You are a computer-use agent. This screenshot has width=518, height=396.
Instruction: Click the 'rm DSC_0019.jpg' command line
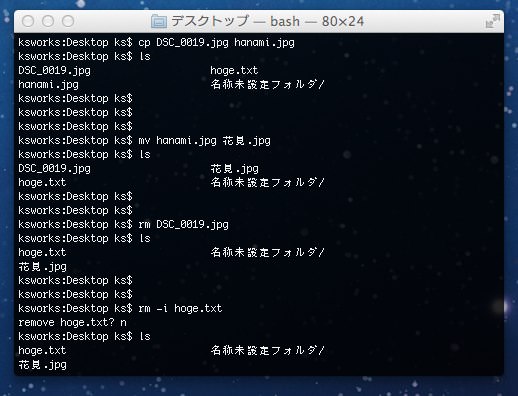[x=123, y=225]
